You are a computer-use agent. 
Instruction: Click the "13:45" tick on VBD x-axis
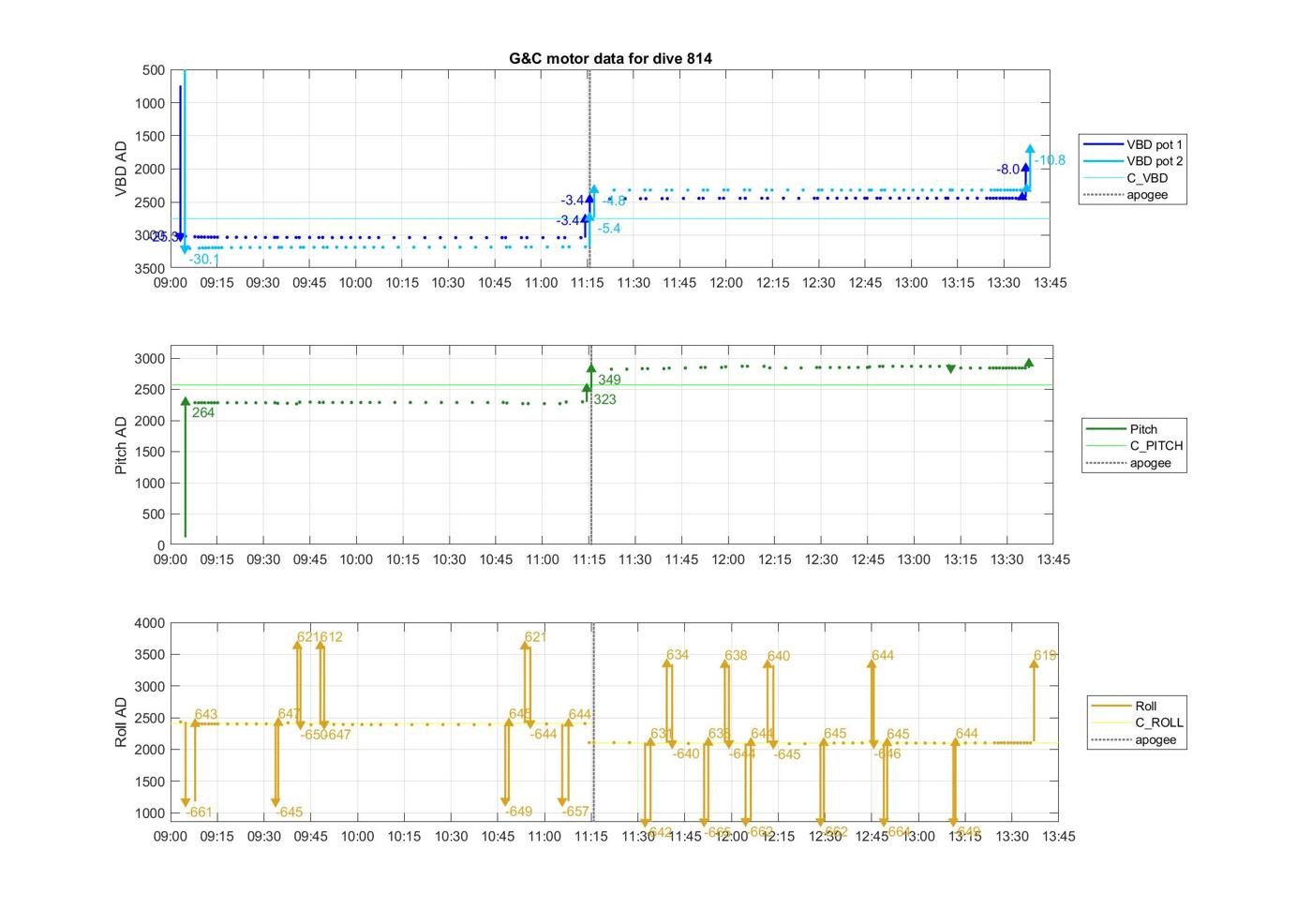coord(1050,282)
